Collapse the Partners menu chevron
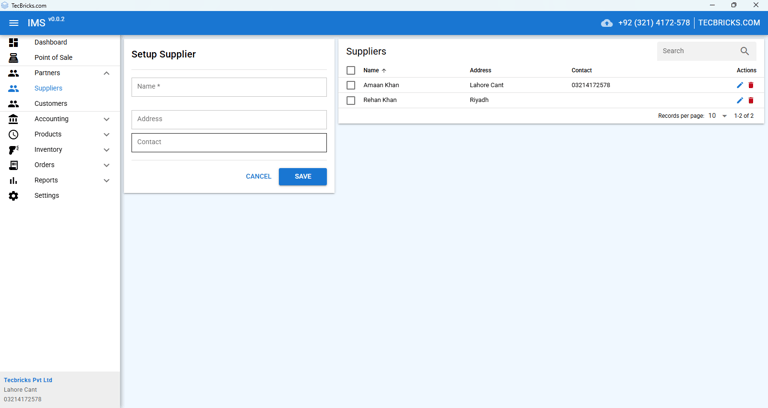 [106, 73]
